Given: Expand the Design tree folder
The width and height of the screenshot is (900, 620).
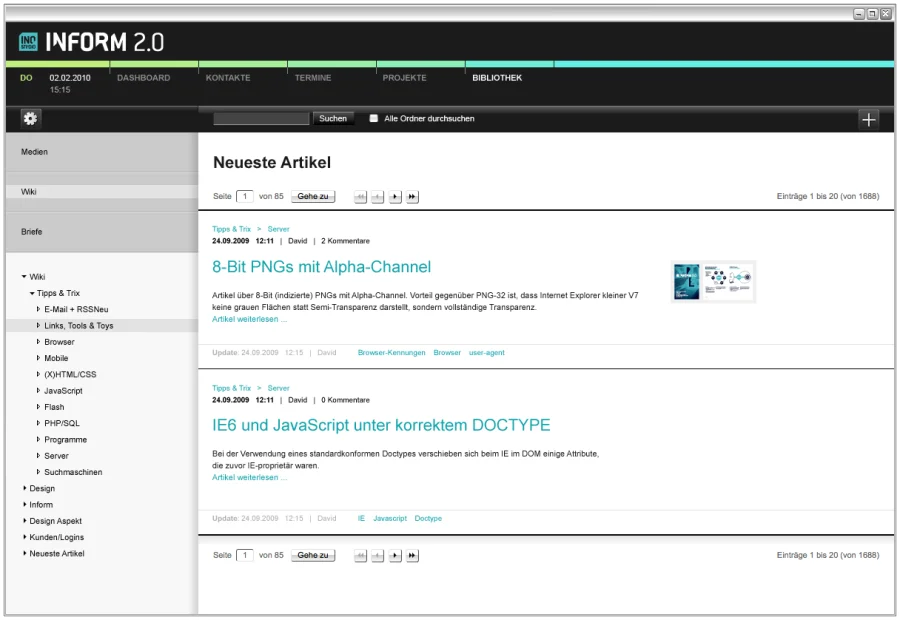Looking at the screenshot, I should click(24, 489).
